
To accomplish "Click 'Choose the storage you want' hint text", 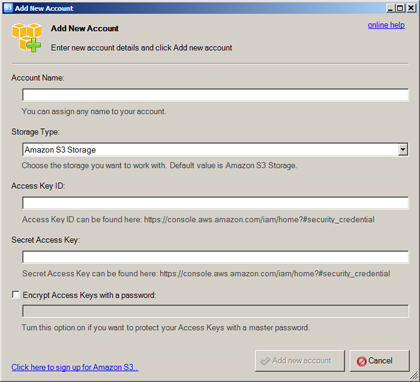I will (159, 166).
